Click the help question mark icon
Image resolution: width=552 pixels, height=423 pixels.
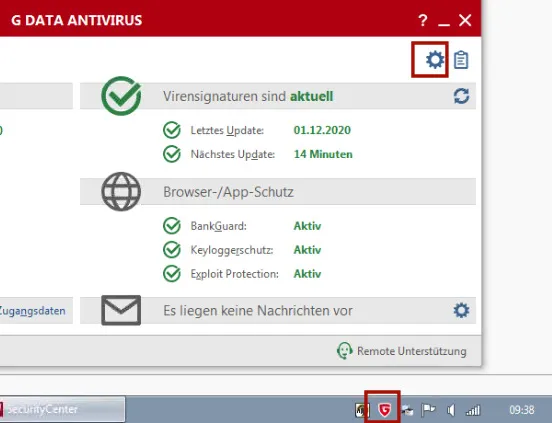(x=423, y=20)
